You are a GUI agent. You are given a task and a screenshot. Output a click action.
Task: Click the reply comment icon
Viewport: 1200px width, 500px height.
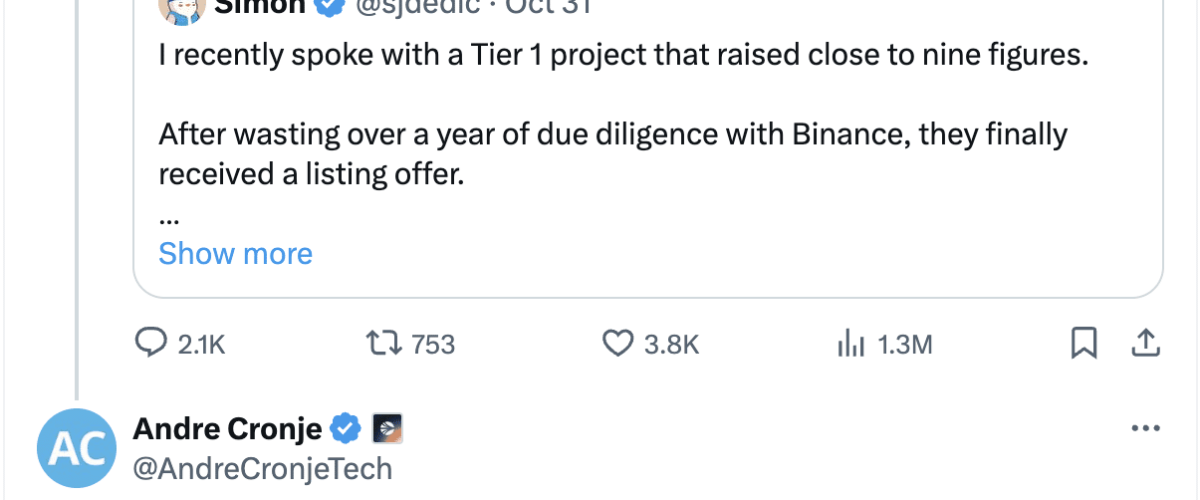150,344
